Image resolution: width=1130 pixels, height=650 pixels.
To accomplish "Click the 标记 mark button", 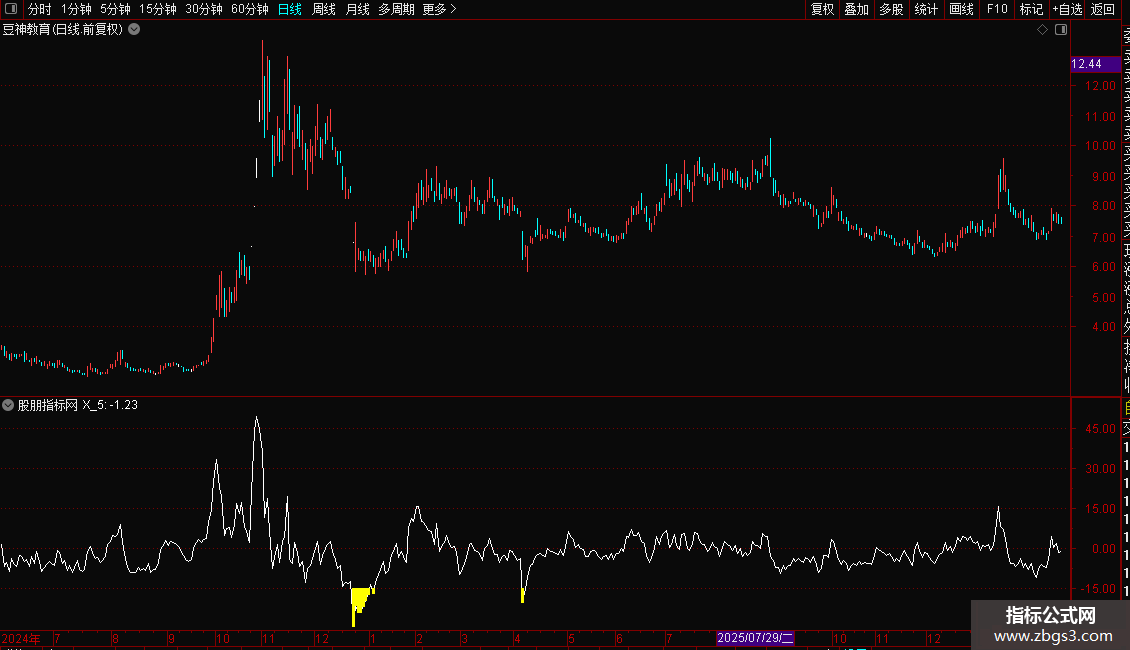I will (x=1031, y=9).
